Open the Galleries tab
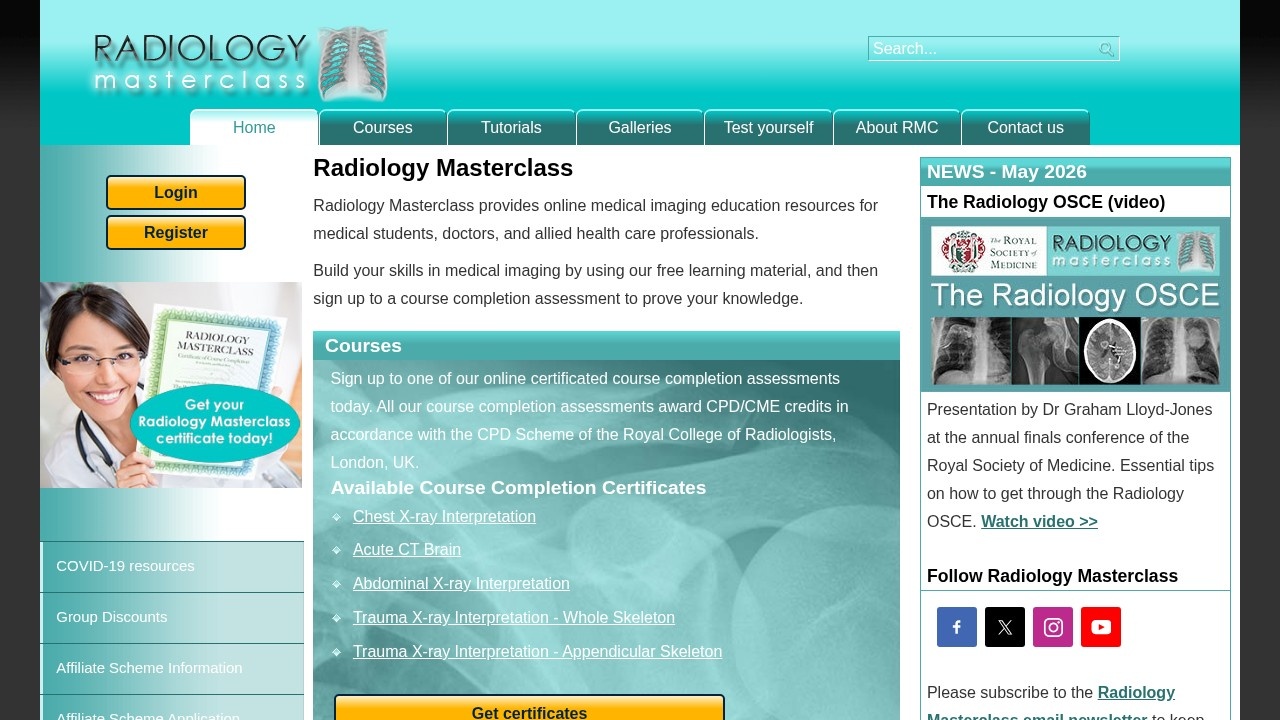Image resolution: width=1280 pixels, height=720 pixels. [x=640, y=128]
